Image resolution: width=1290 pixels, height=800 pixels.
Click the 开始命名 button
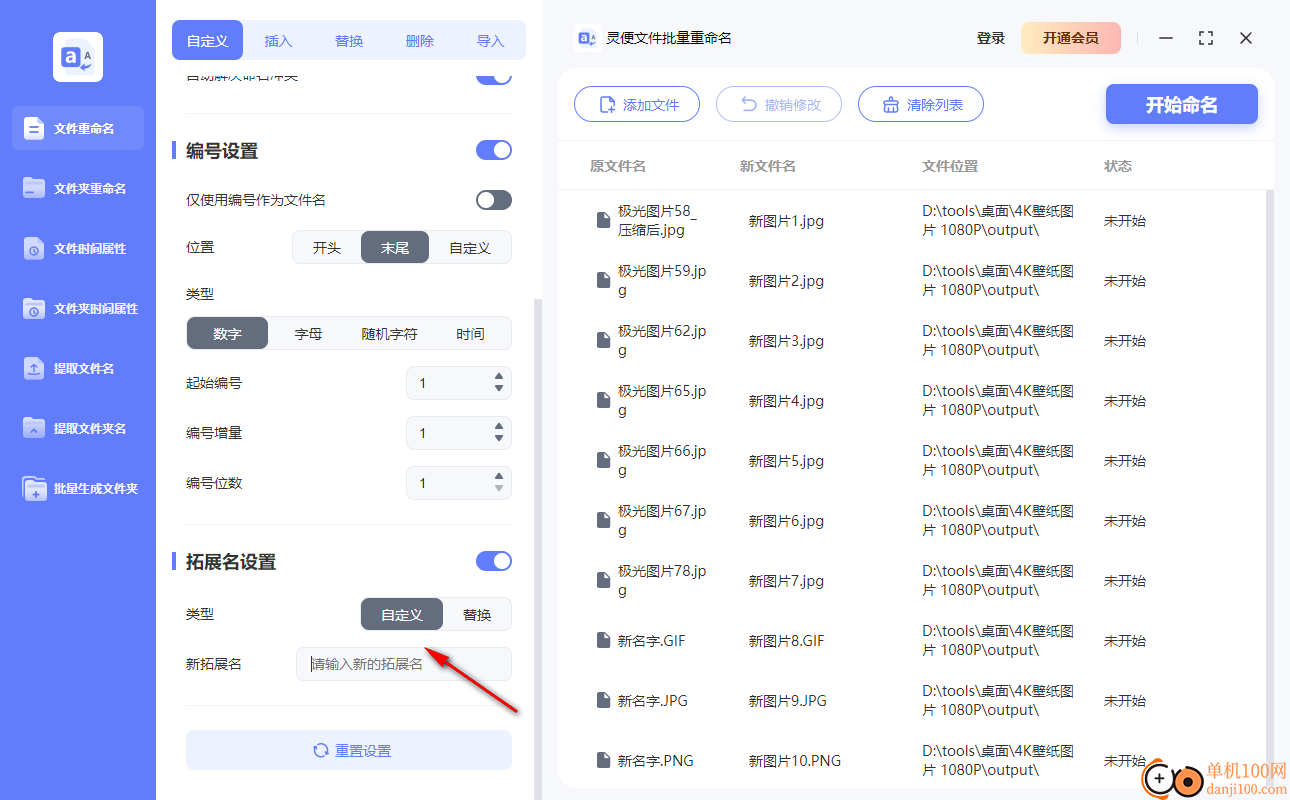[1182, 104]
